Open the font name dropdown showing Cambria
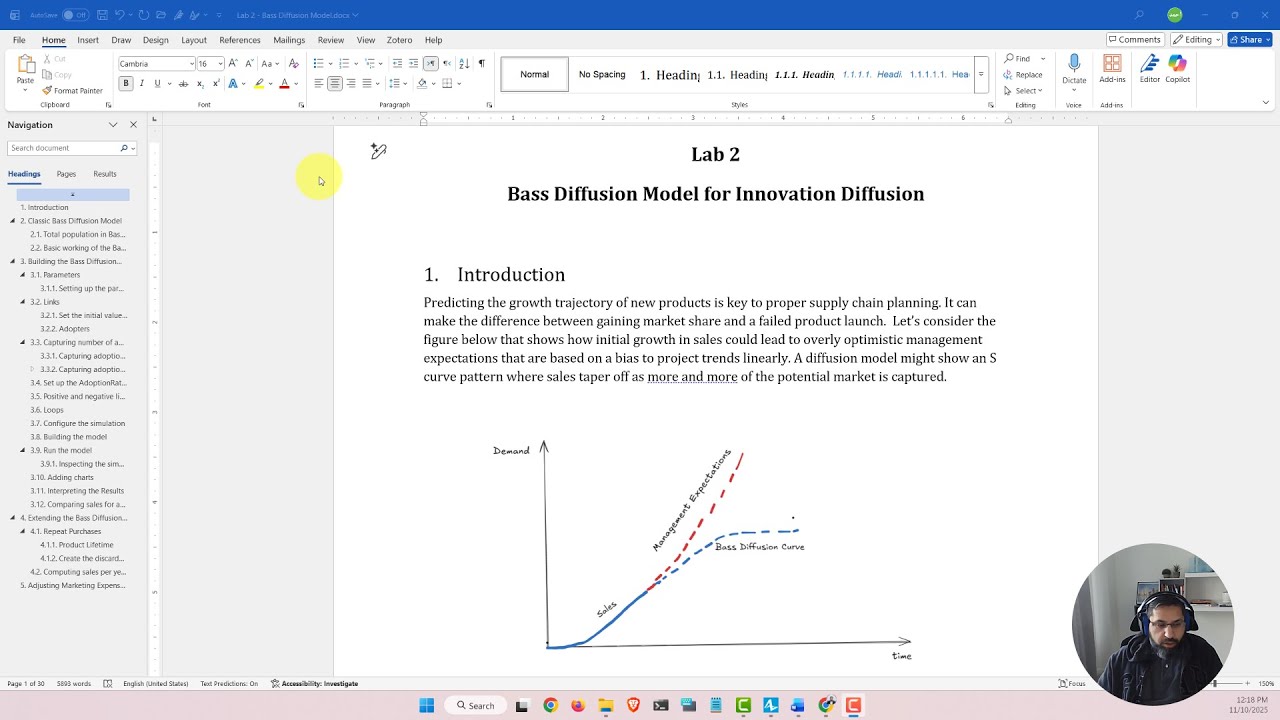 [190, 64]
